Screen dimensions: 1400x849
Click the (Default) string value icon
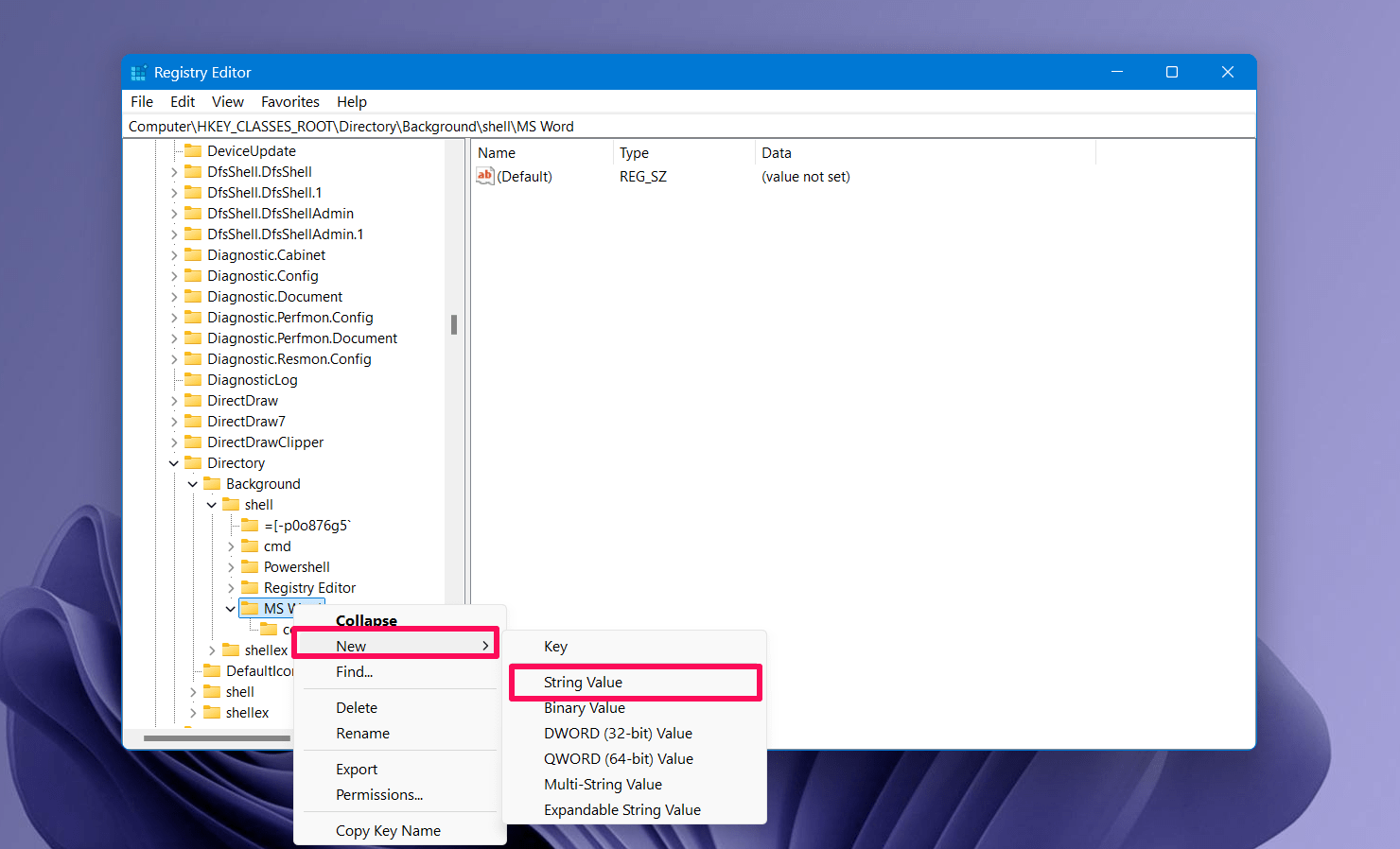point(485,176)
